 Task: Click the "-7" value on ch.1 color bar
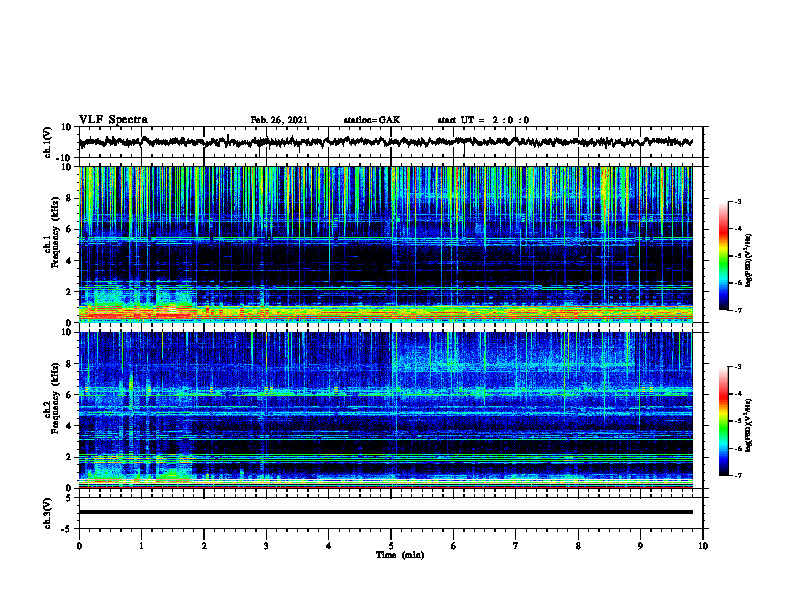[x=737, y=310]
